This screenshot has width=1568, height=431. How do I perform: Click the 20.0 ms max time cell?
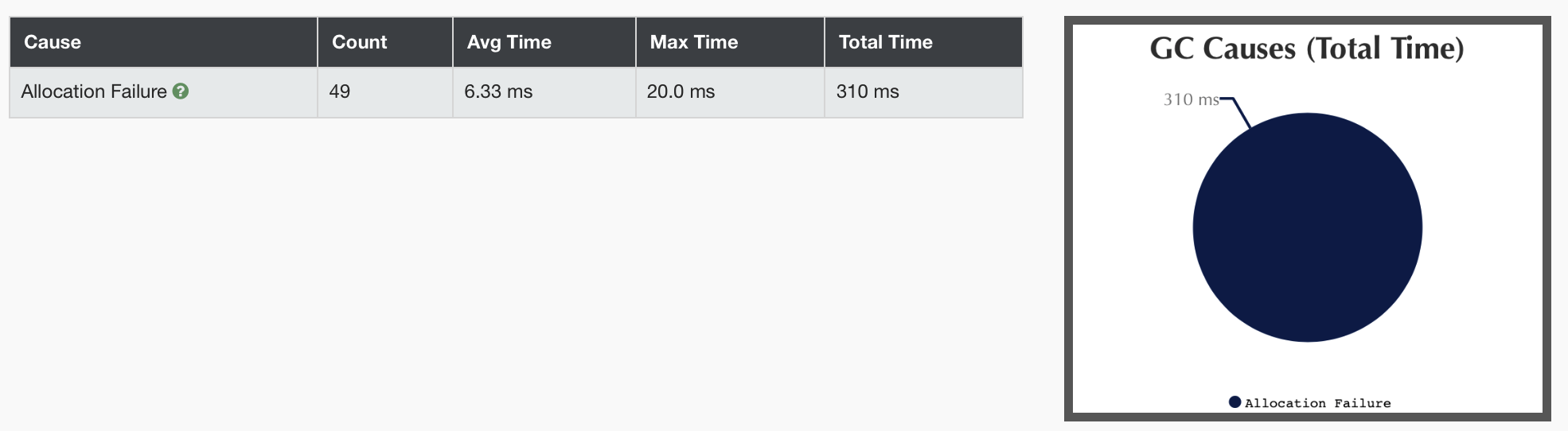(x=681, y=91)
